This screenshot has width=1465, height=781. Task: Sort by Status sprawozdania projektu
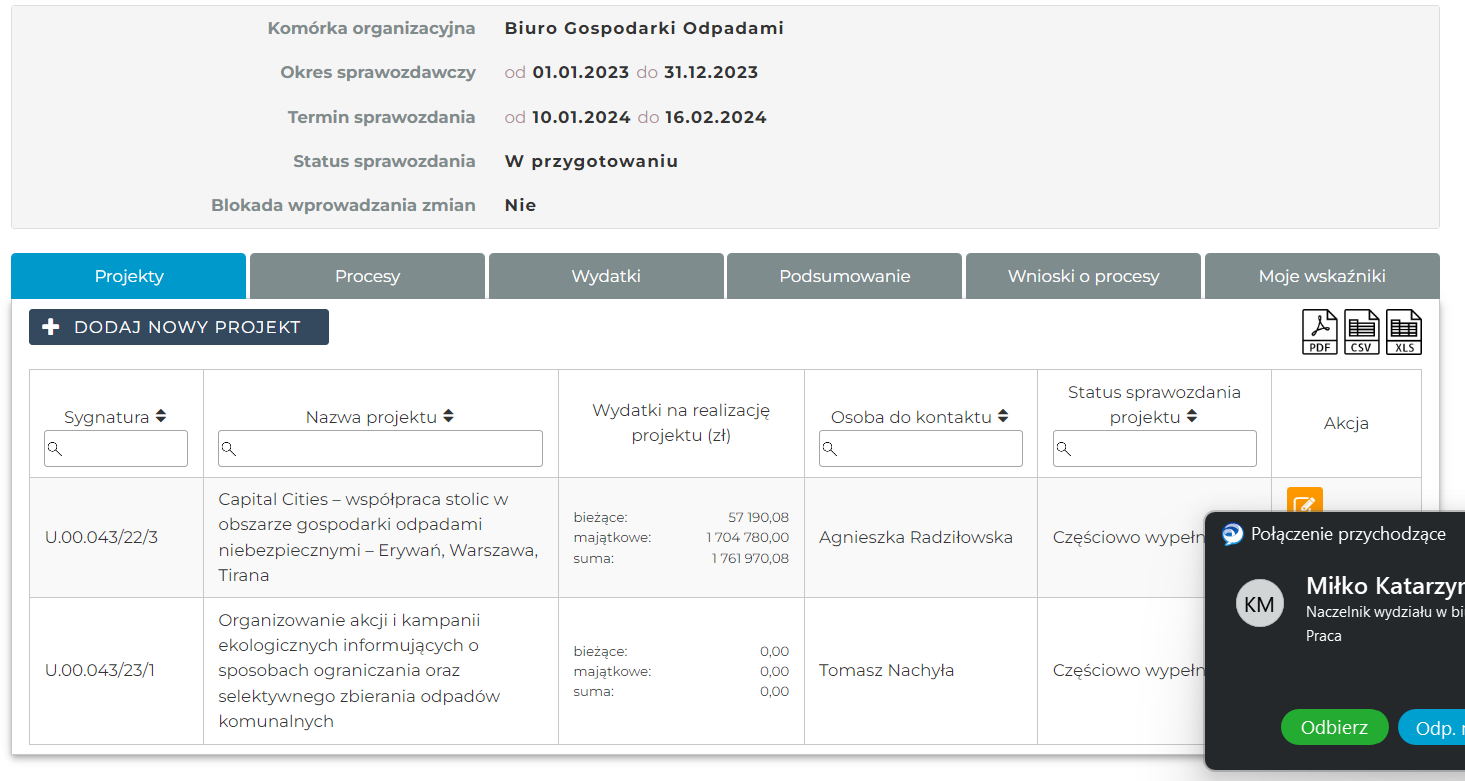click(1192, 417)
